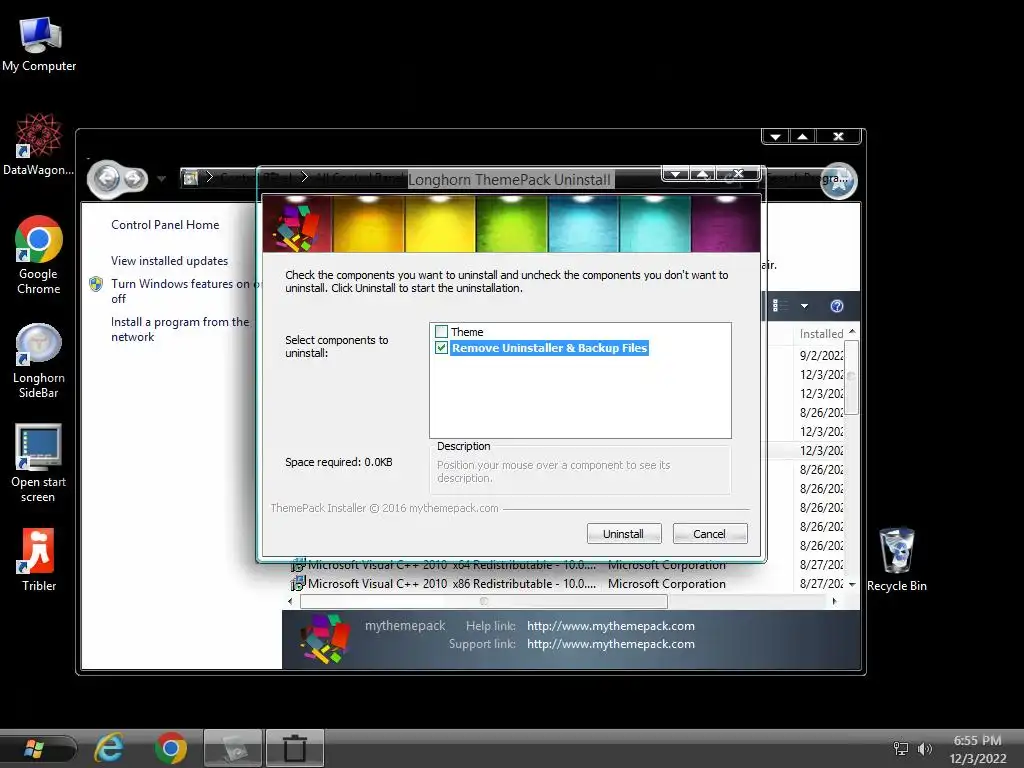This screenshot has width=1024, height=768.
Task: Click the vertical scrollbar down arrow
Action: (x=852, y=584)
